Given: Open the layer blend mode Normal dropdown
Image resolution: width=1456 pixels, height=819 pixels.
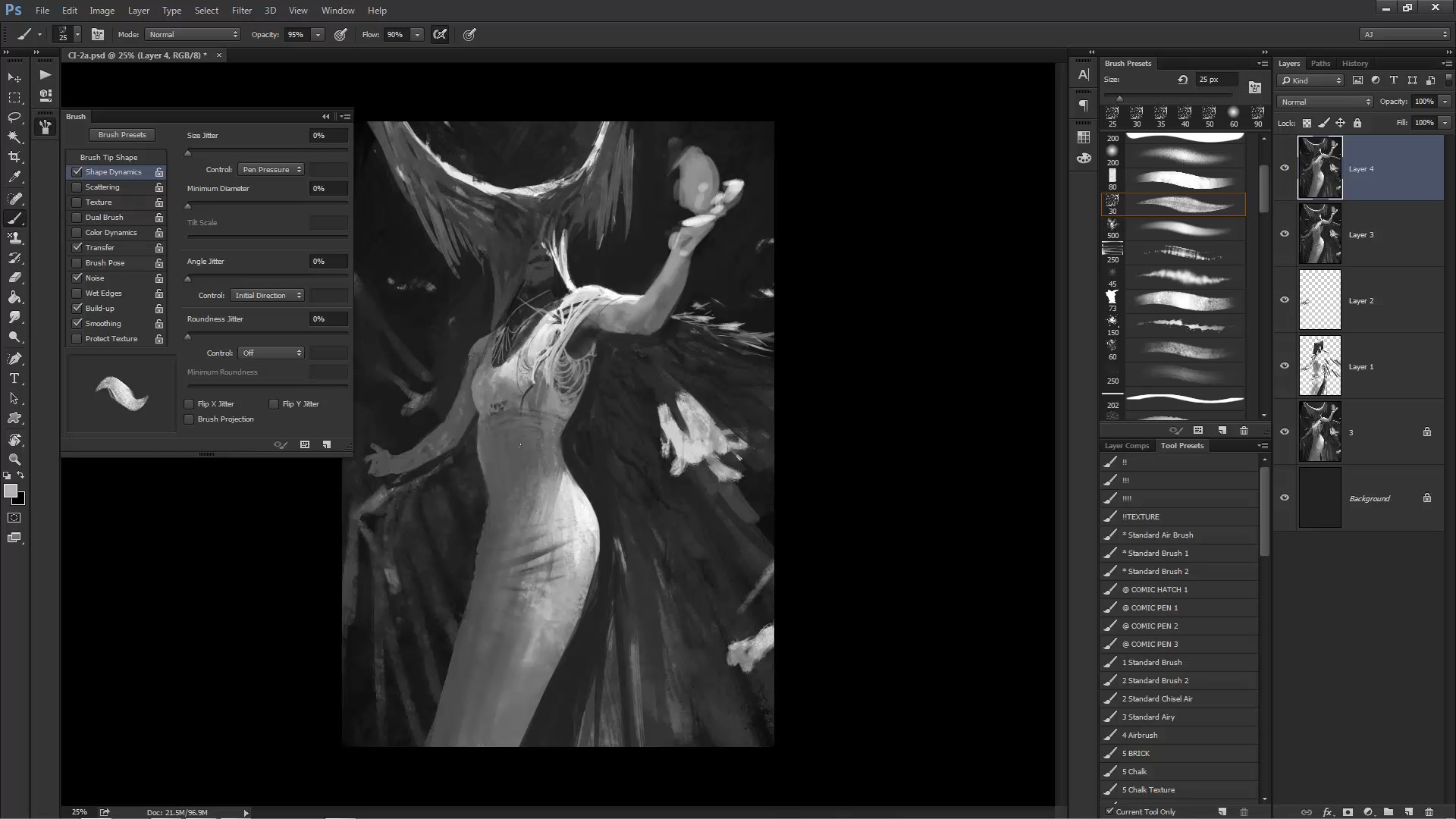Looking at the screenshot, I should pos(1324,102).
